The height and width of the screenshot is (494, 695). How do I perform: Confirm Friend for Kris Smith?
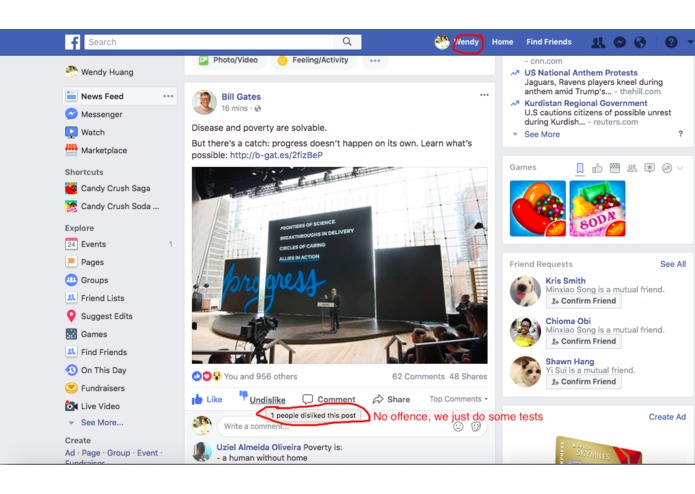click(x=583, y=301)
